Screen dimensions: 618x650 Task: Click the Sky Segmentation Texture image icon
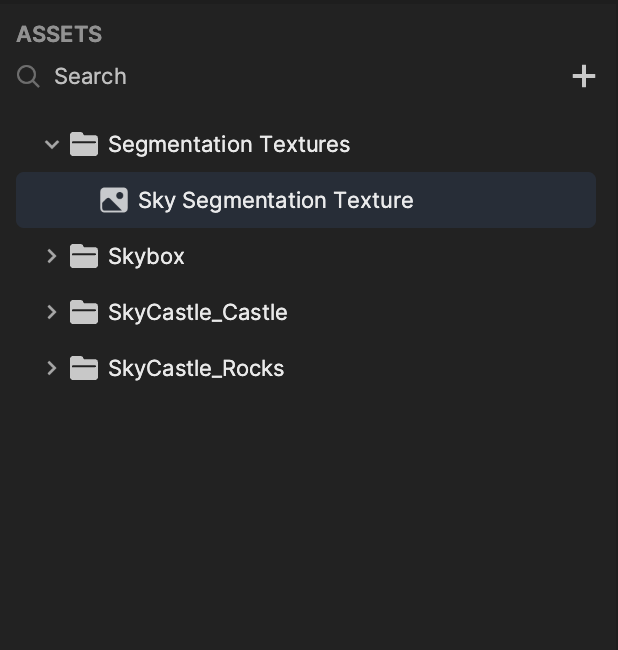114,200
